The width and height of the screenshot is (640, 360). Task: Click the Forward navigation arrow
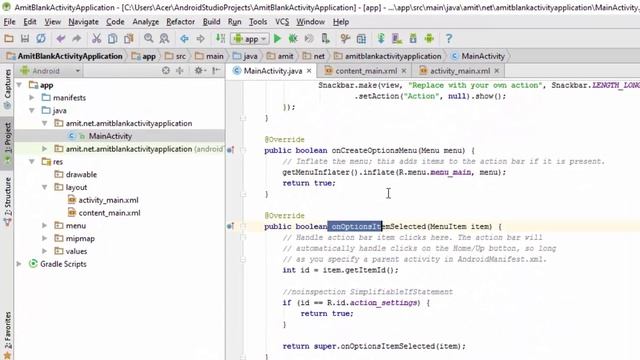tap(200, 39)
